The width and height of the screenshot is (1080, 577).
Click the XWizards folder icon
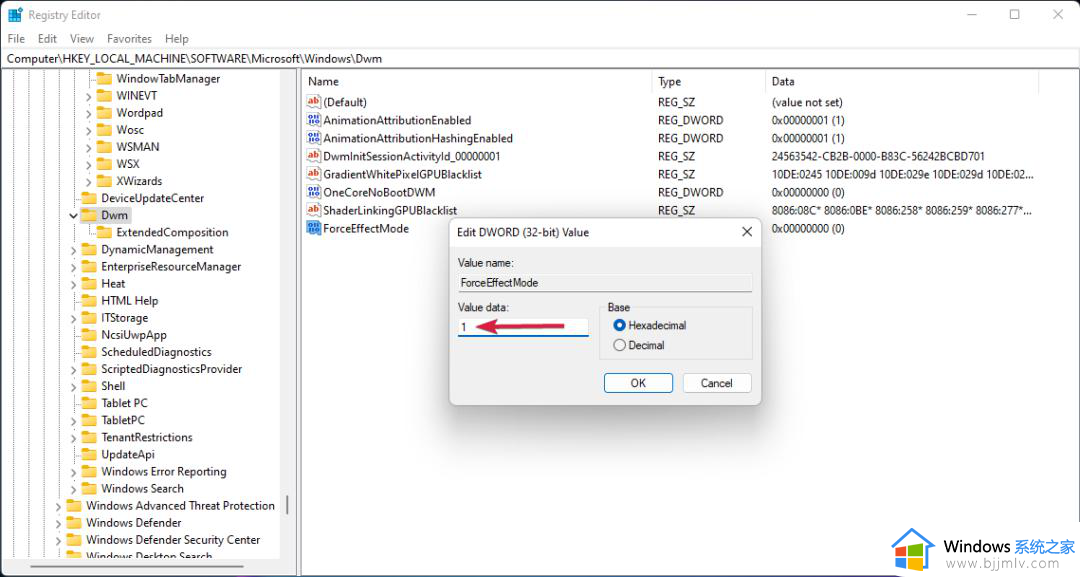[104, 181]
